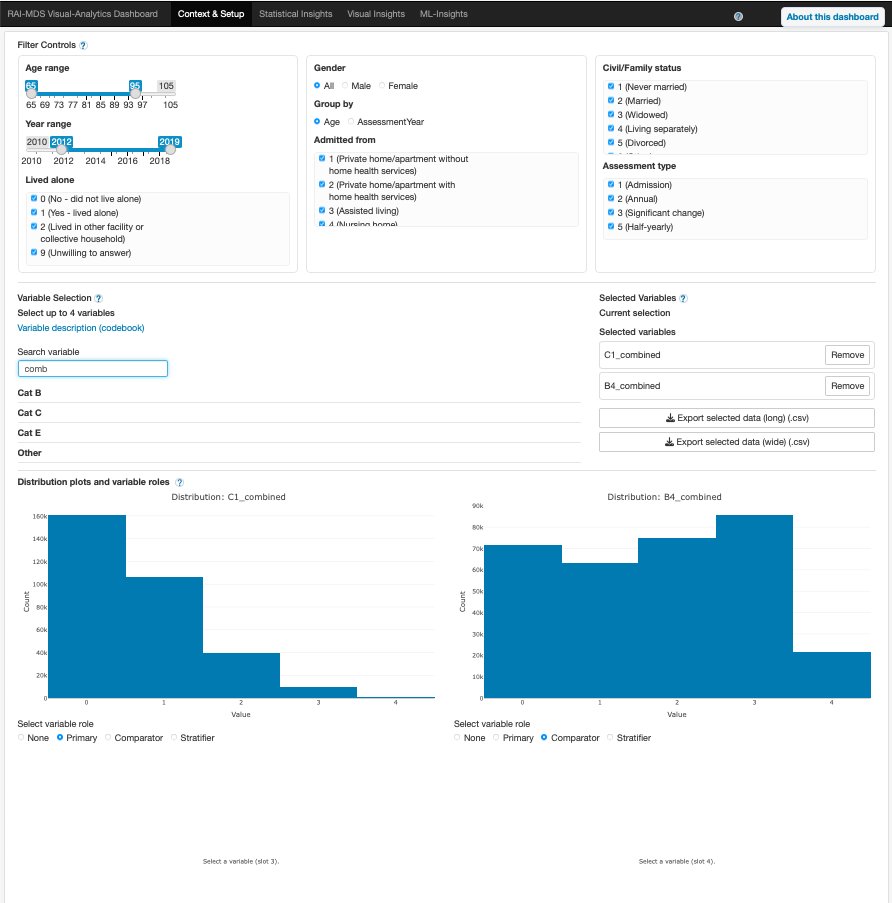Uncheck 5 (Divorced) civil status checkbox

coord(611,143)
